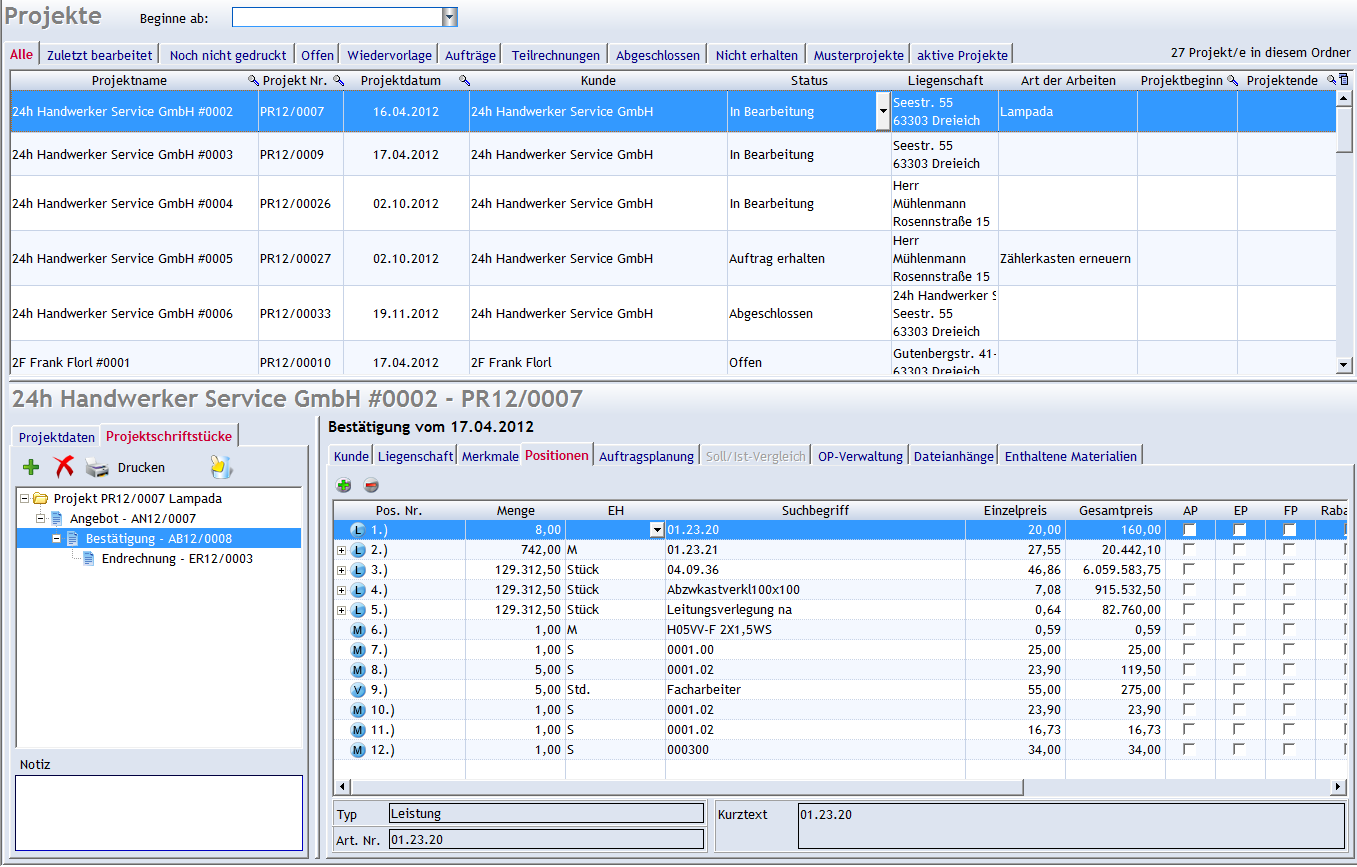Click the Kurztext field showing 01.23.20
Viewport: 1357px width, 867px height.
point(1071,826)
